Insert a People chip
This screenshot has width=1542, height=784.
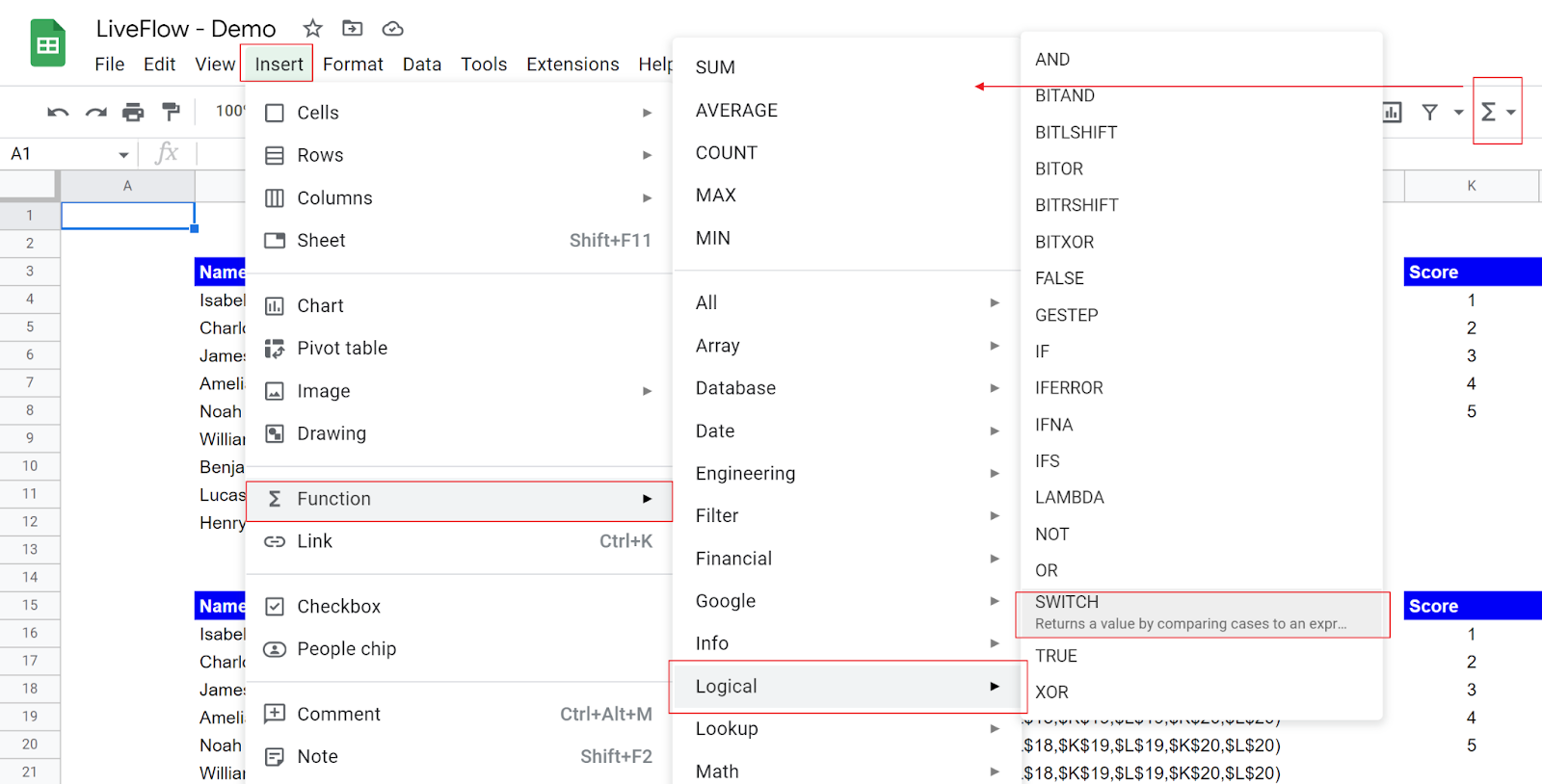[x=459, y=648]
